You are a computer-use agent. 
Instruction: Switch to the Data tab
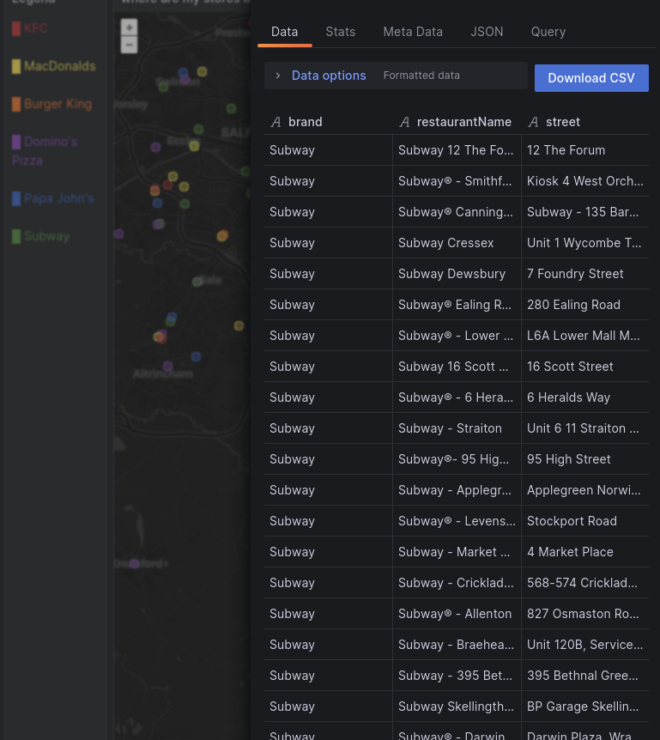click(285, 32)
